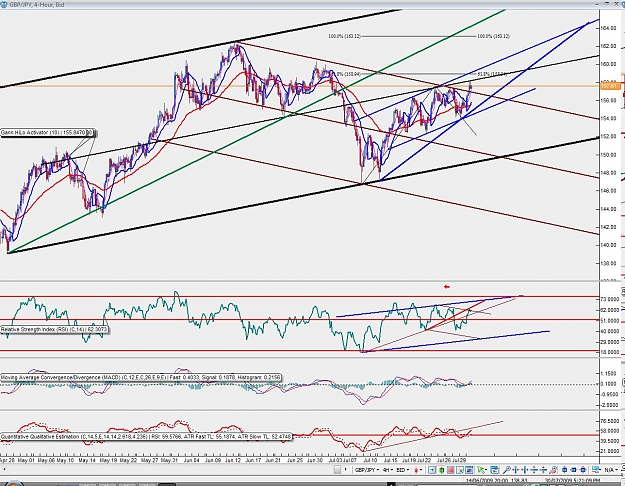Click the 100.0% Fibonacci label on left

pos(344,36)
